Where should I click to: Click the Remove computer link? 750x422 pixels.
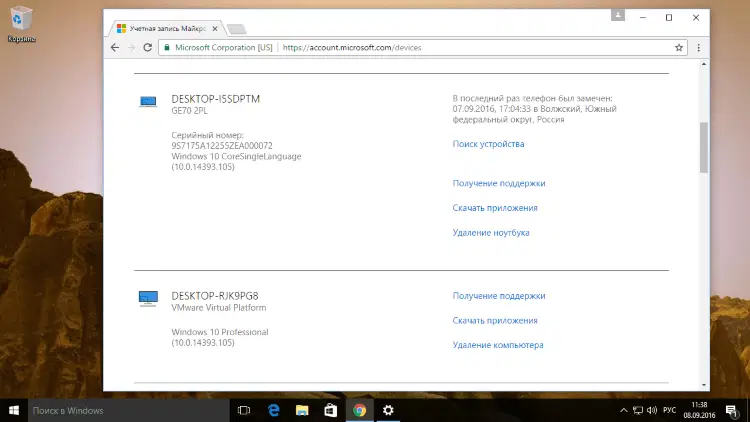pos(498,345)
